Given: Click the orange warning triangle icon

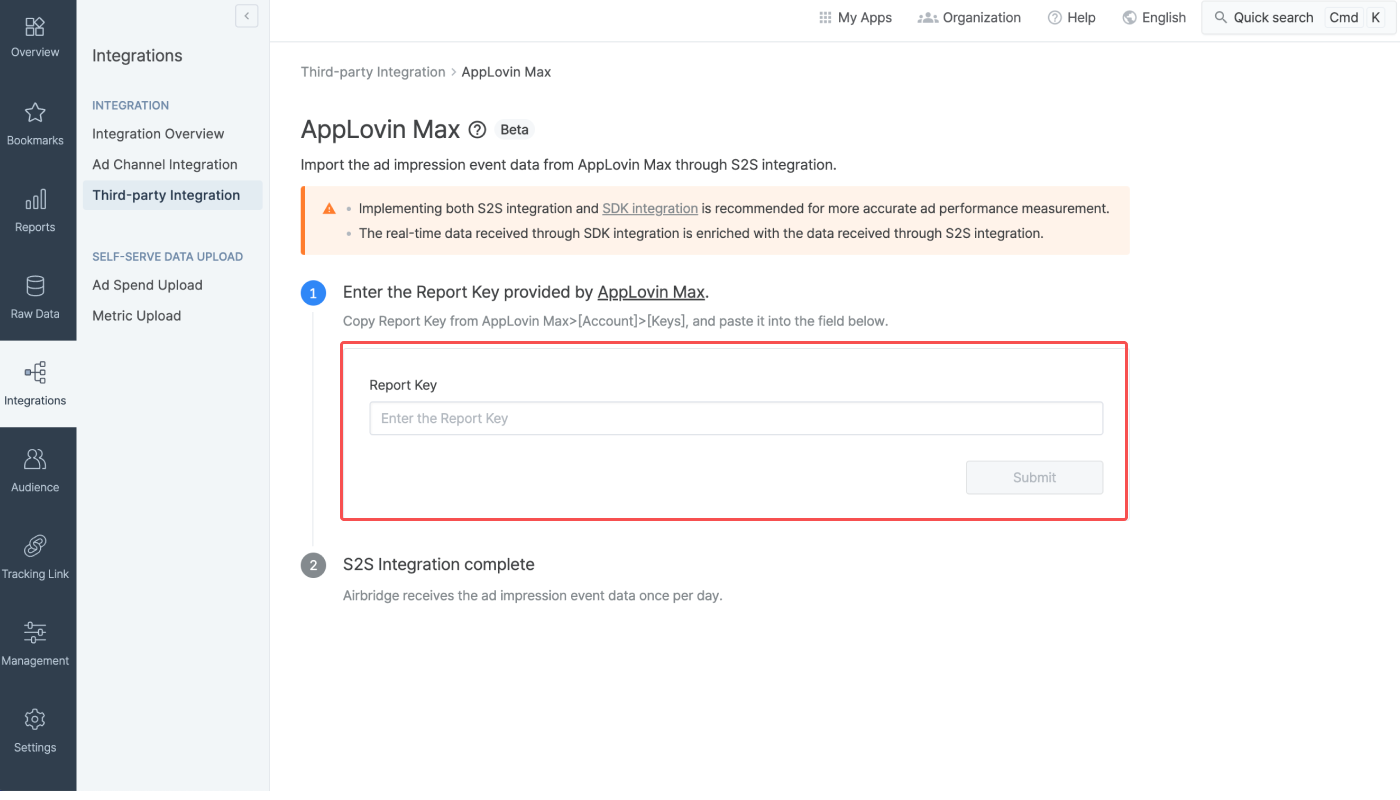Looking at the screenshot, I should [x=329, y=209].
